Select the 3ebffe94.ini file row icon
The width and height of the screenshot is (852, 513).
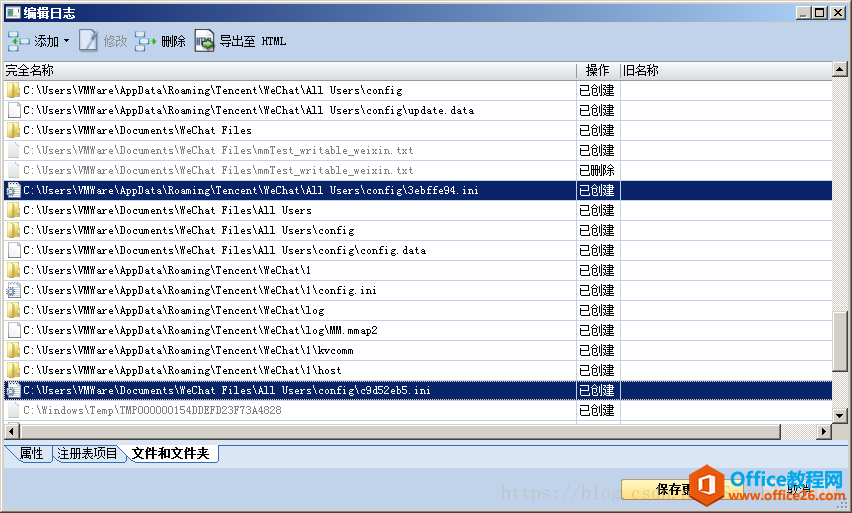(13, 190)
